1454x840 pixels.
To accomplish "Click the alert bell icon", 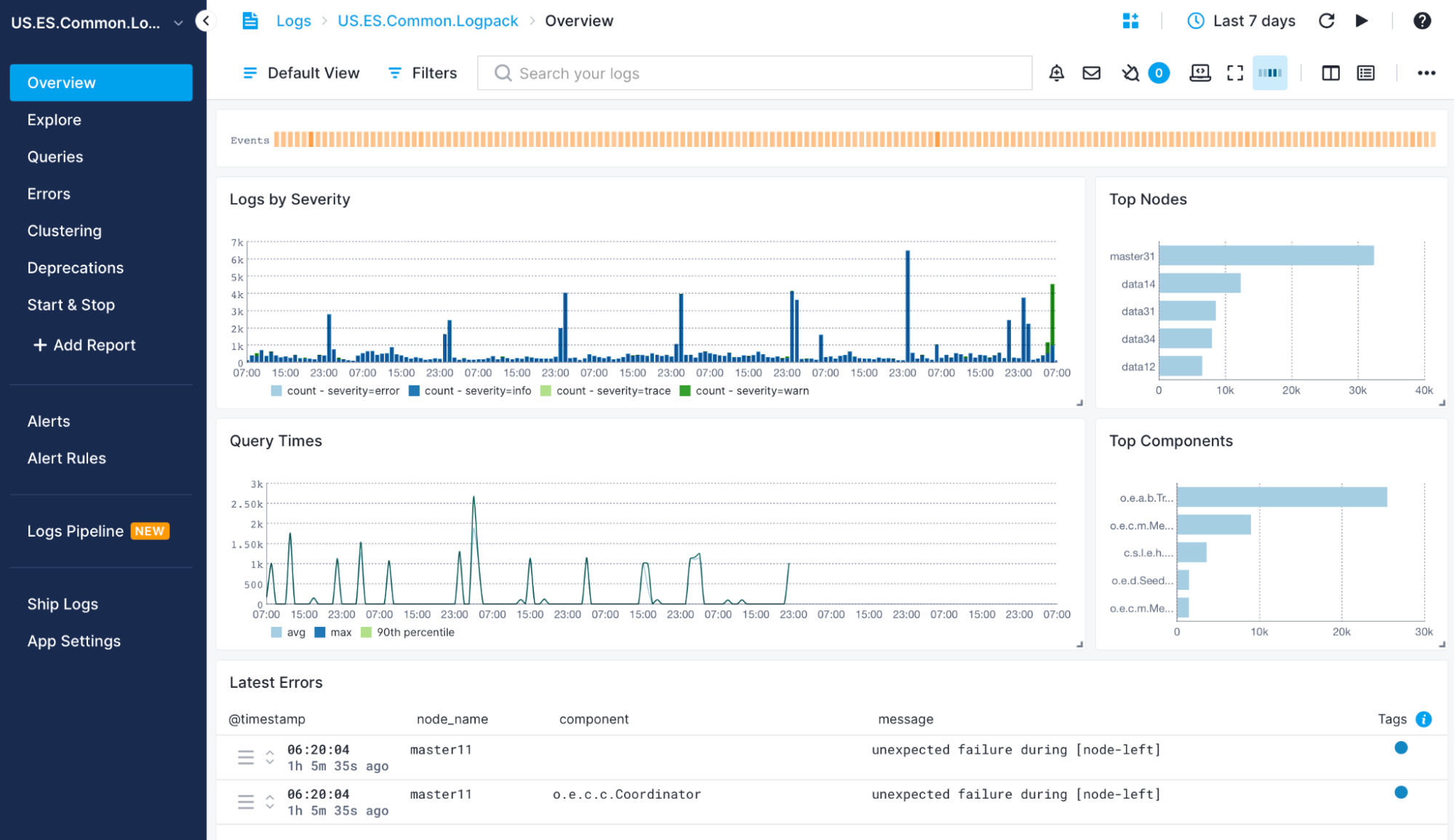I will click(1056, 73).
